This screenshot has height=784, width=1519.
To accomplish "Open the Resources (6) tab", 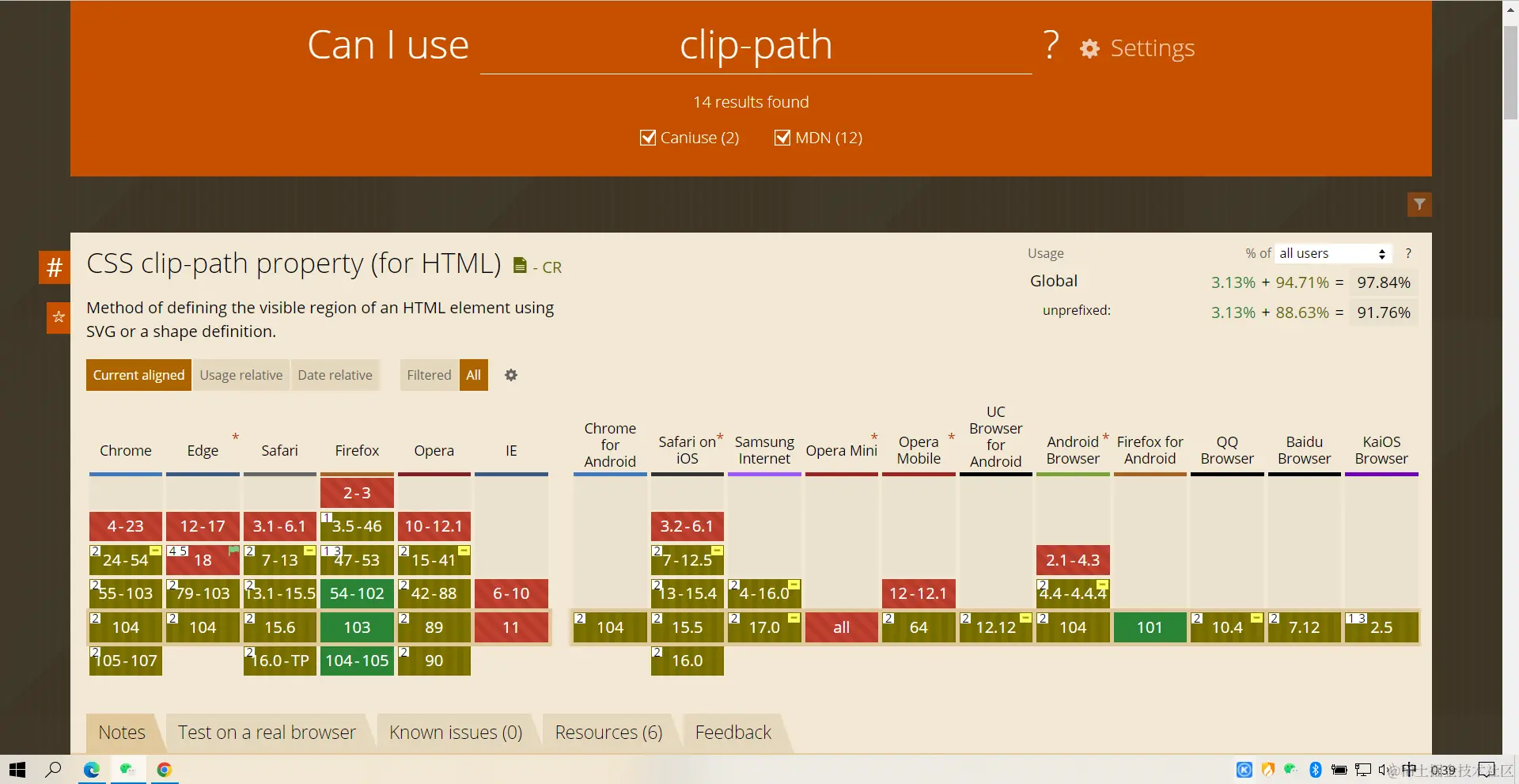I will 608,733.
